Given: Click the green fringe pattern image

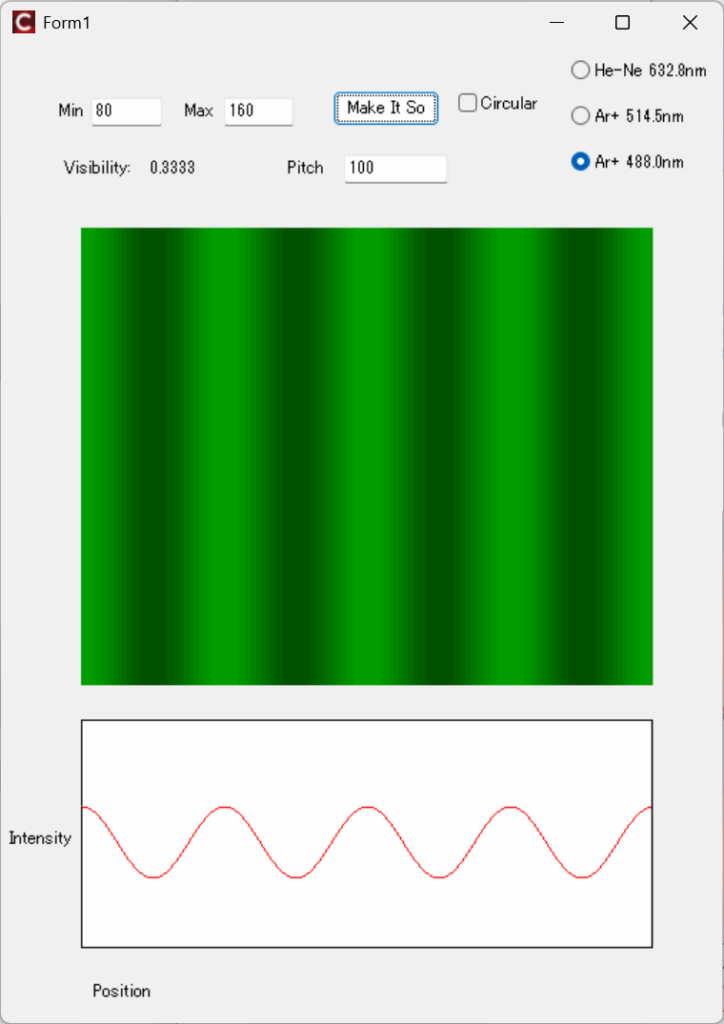Looking at the screenshot, I should pyautogui.click(x=366, y=456).
